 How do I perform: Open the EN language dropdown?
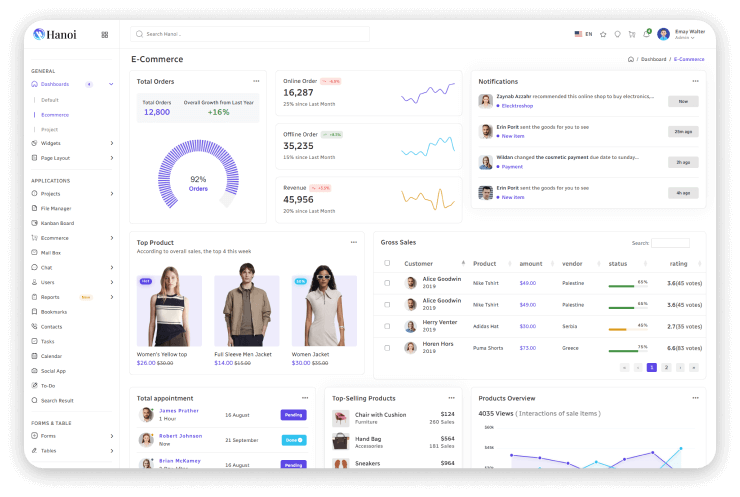coord(583,34)
